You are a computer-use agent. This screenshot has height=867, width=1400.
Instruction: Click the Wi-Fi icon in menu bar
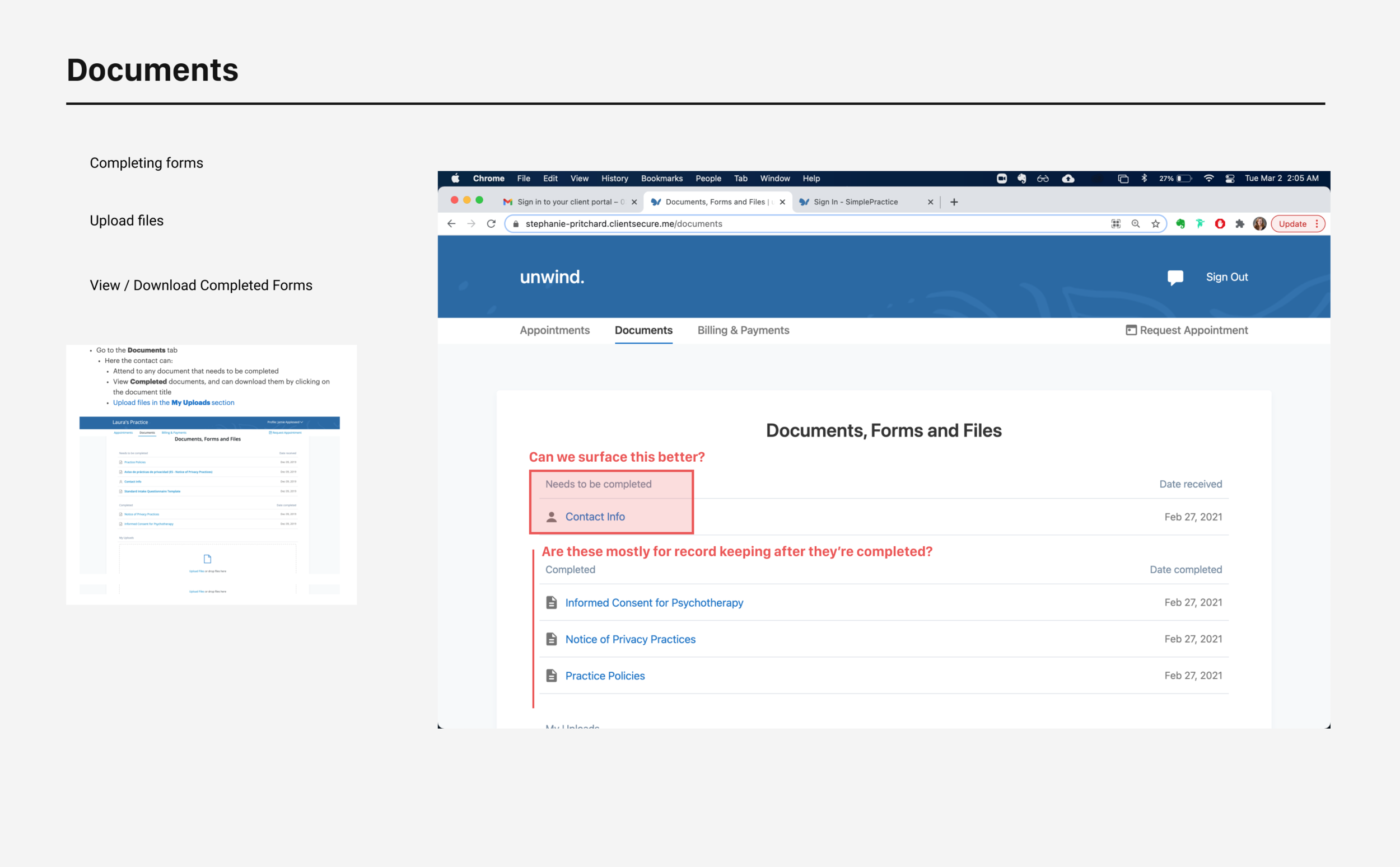coord(1208,179)
